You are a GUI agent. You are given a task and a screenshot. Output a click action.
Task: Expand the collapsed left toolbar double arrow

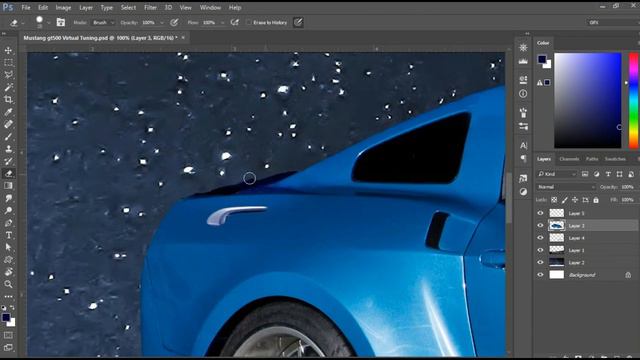[x=4, y=33]
